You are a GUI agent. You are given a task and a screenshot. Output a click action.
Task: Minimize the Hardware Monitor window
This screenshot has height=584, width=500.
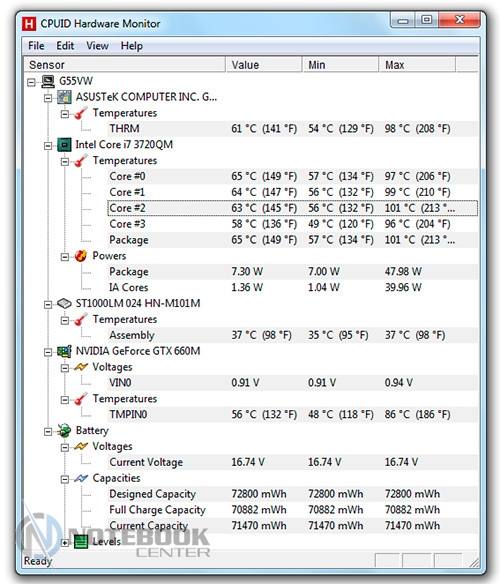pyautogui.click(x=403, y=20)
